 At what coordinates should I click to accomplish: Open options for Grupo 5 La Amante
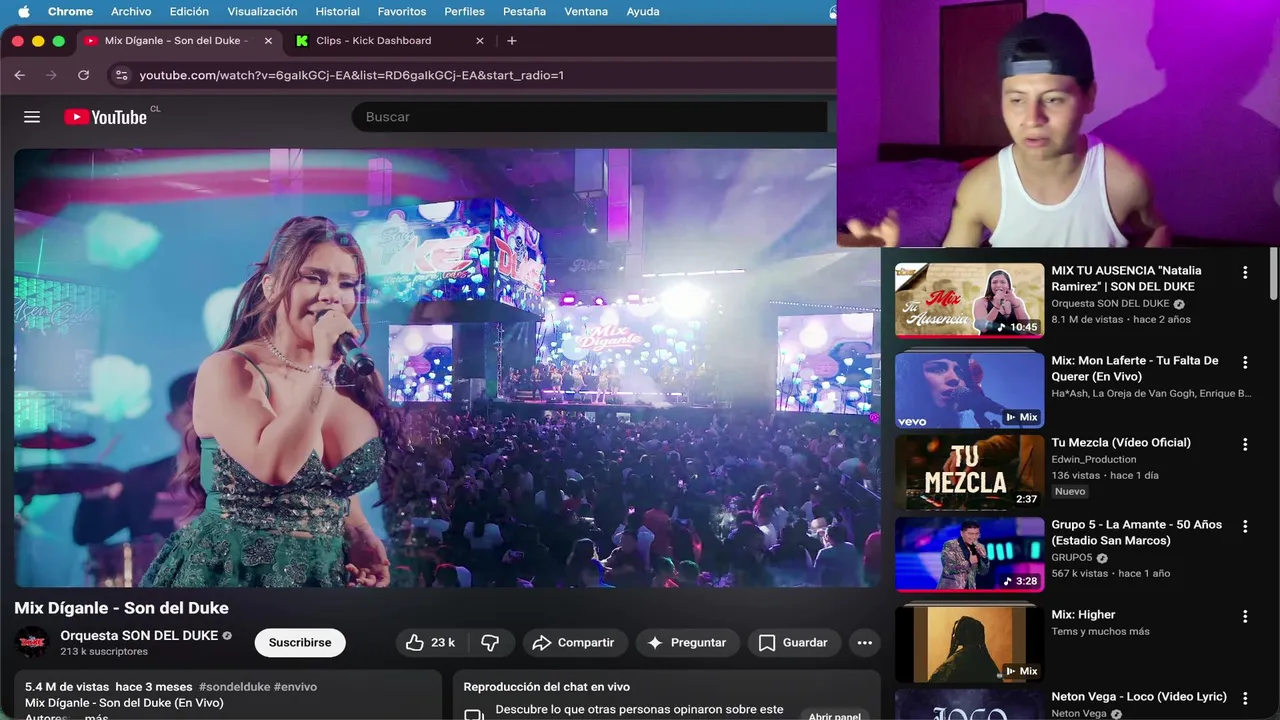[x=1245, y=526]
